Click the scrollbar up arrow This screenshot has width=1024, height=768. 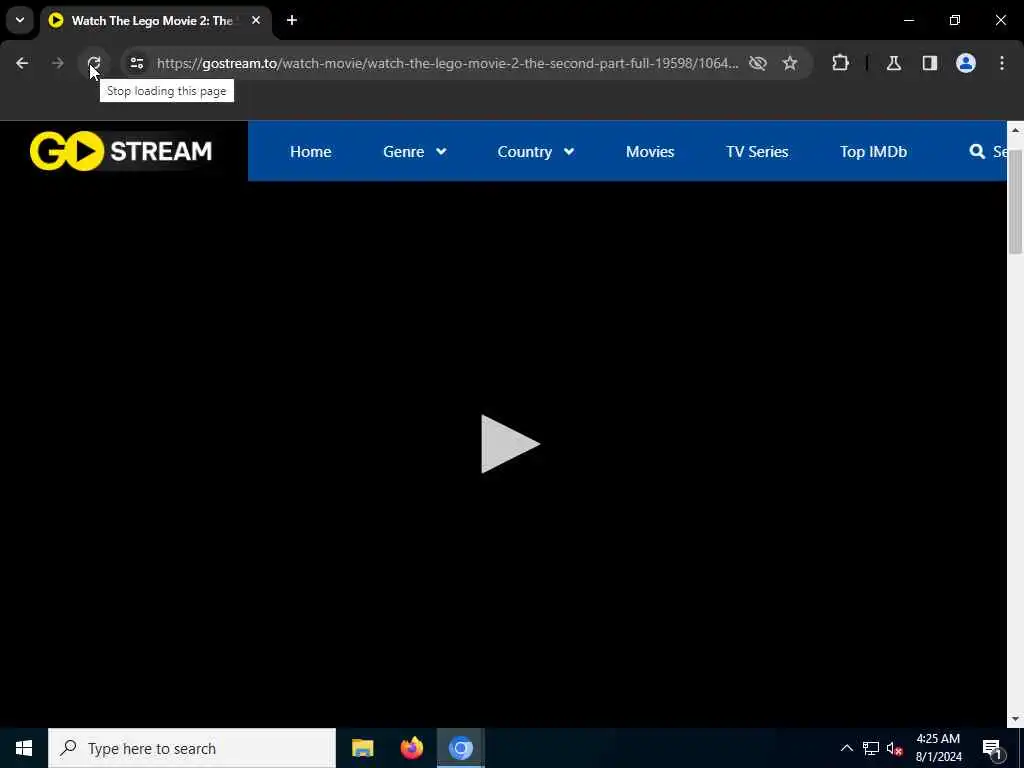point(1015,129)
